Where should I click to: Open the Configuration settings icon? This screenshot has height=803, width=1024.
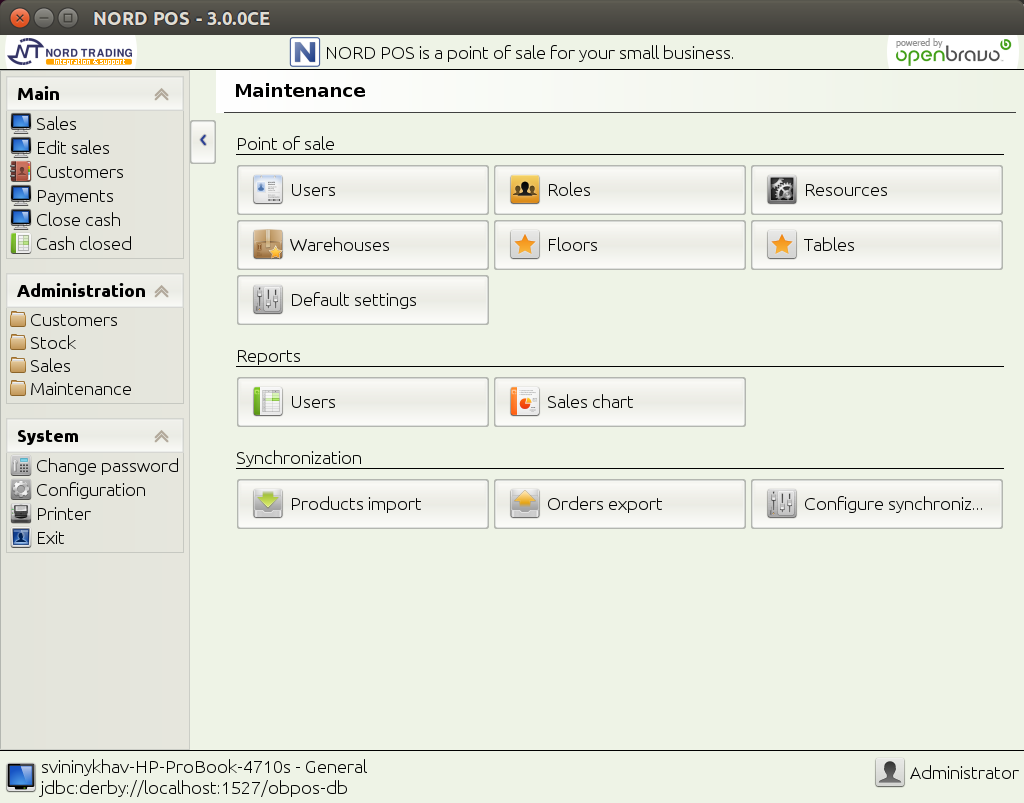[21, 489]
